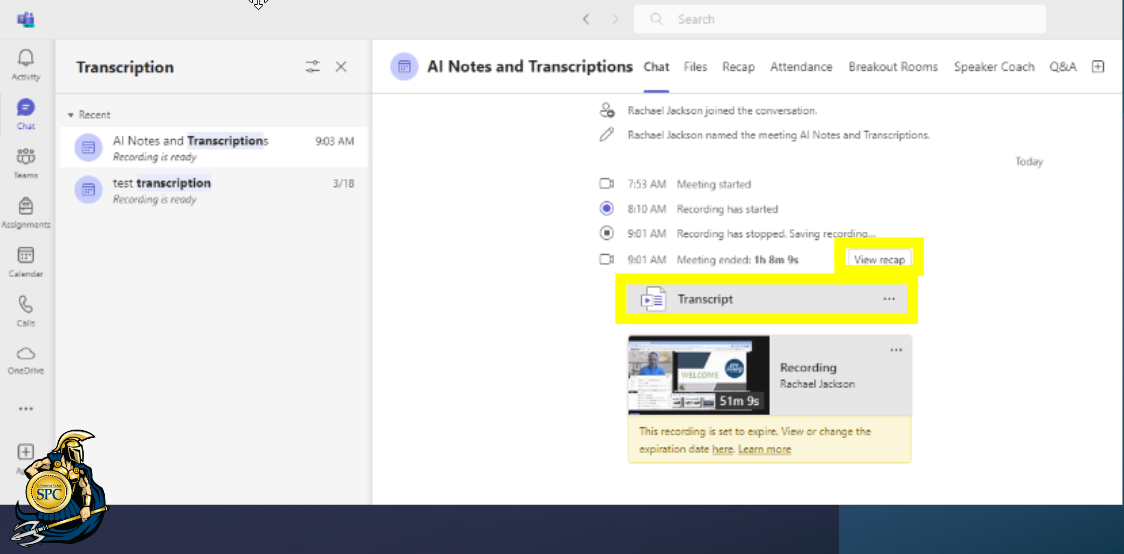Collapse the Recent section
This screenshot has height=554, width=1124.
click(x=89, y=115)
